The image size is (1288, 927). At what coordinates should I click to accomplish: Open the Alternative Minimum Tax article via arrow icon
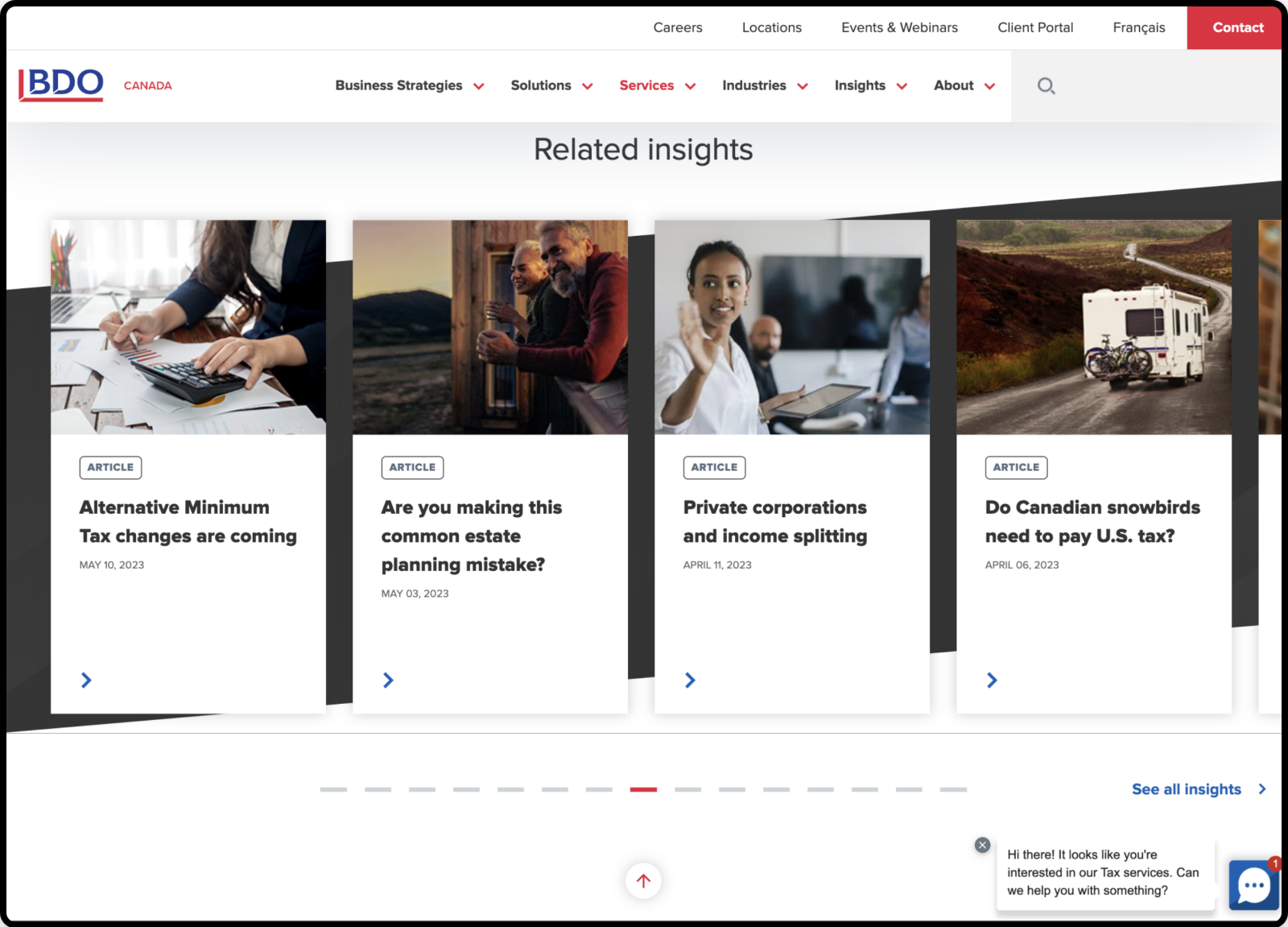(86, 680)
